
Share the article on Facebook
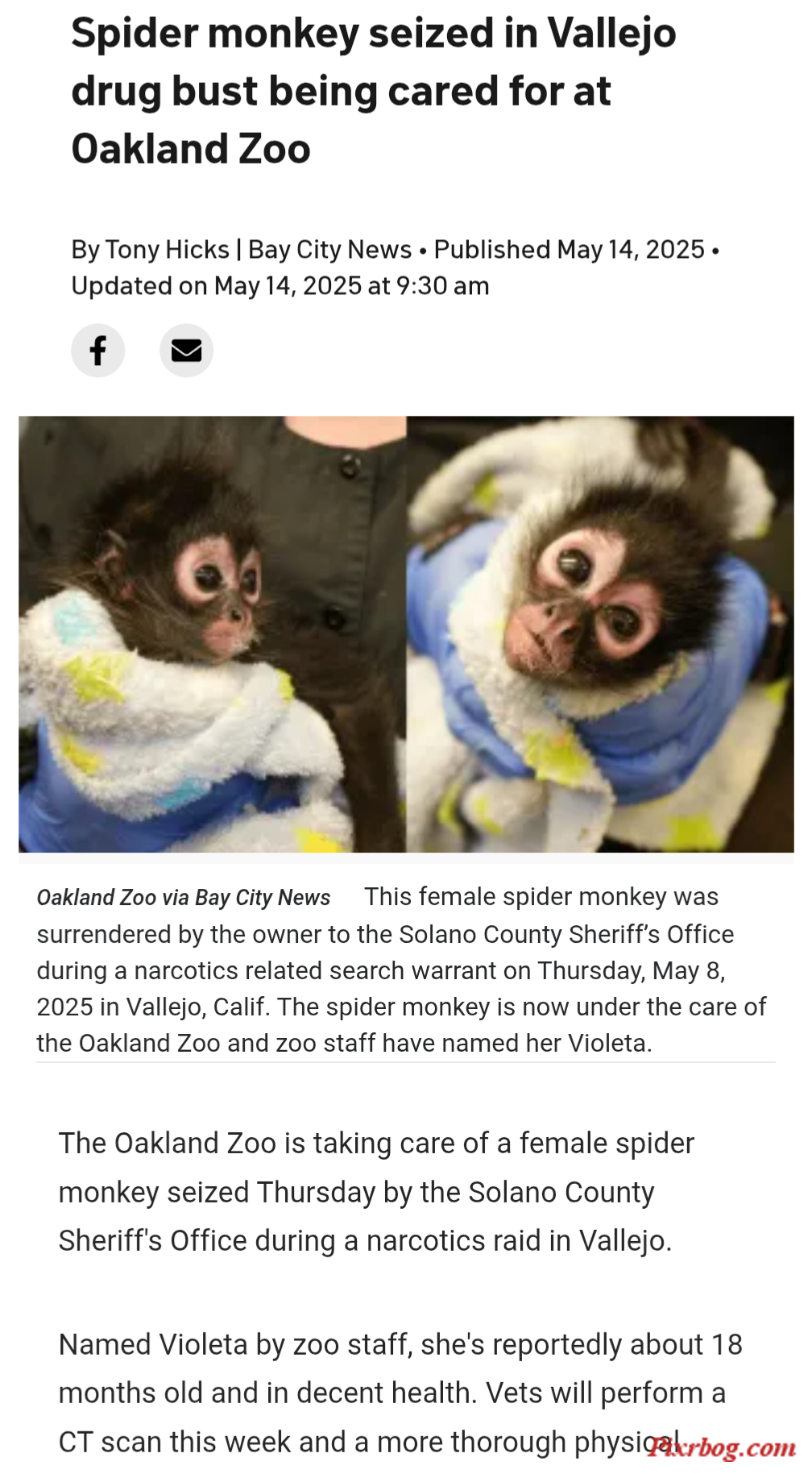(x=97, y=351)
